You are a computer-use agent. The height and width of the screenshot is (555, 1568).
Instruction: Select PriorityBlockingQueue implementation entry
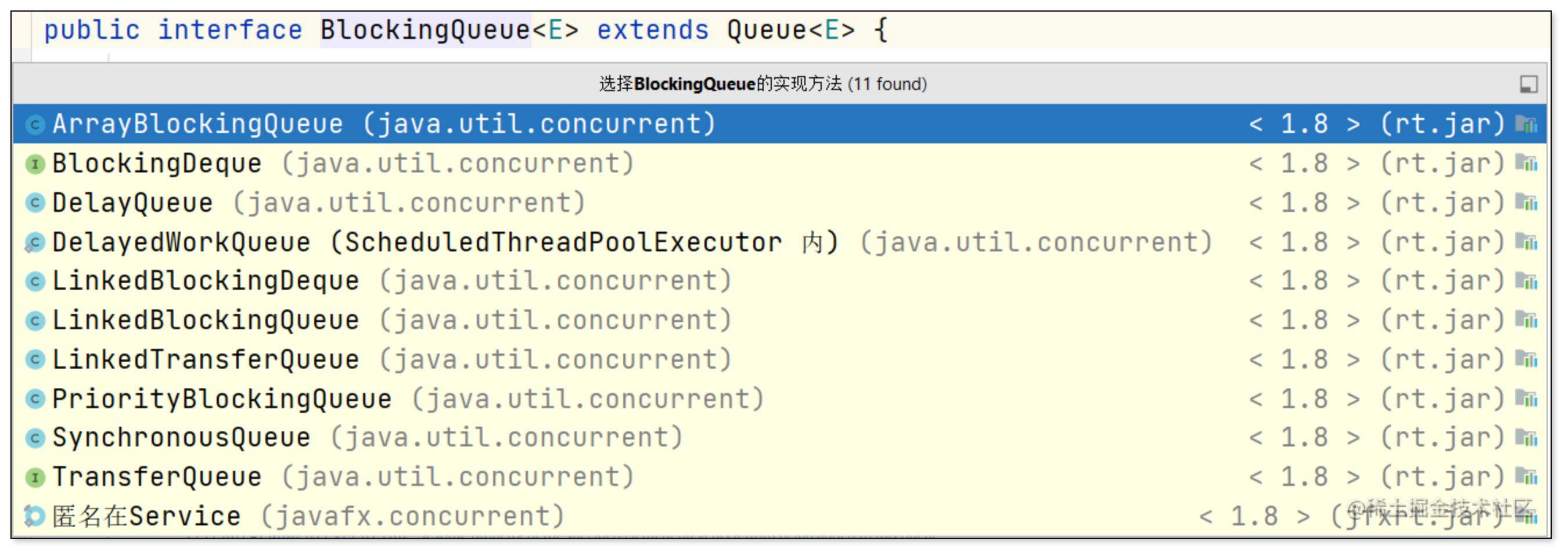click(222, 399)
